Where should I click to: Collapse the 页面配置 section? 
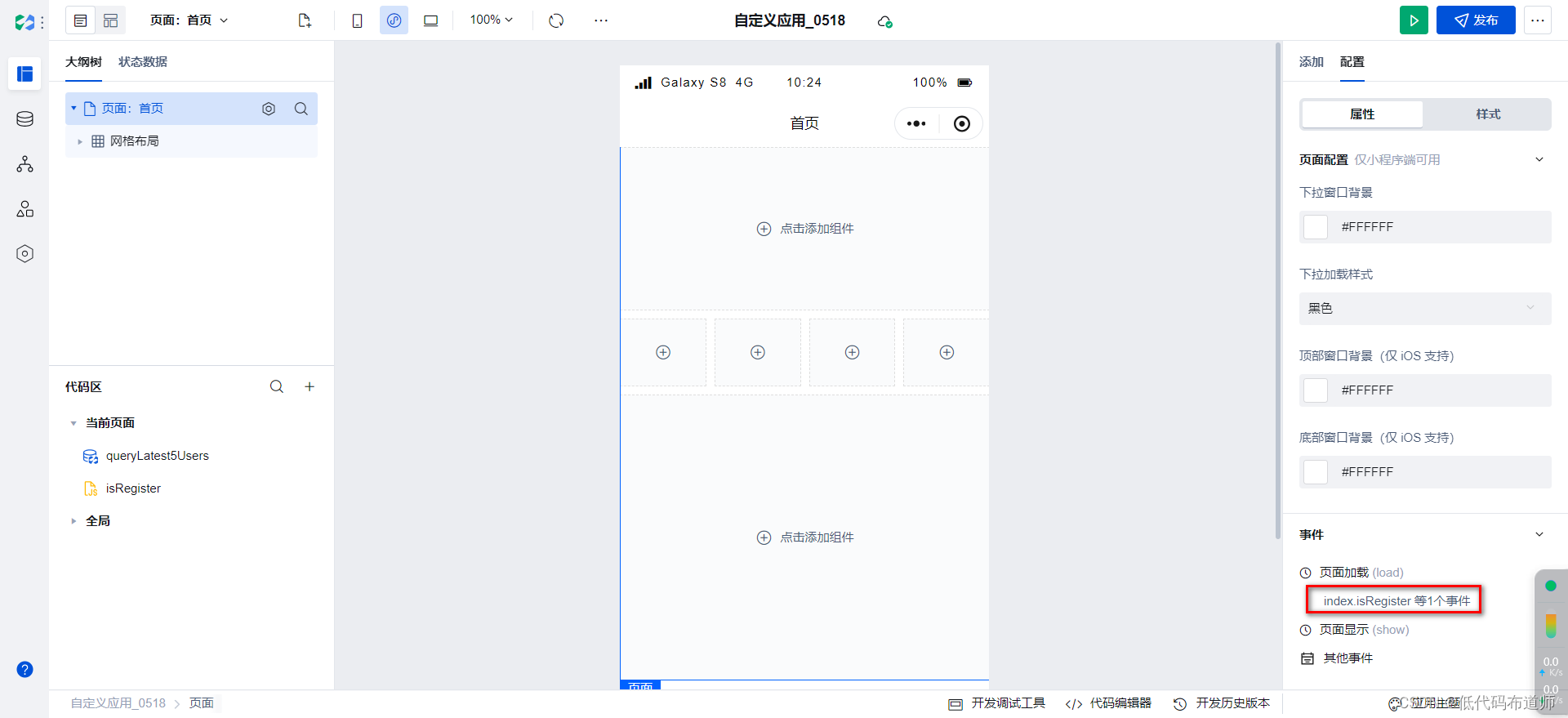pyautogui.click(x=1539, y=159)
